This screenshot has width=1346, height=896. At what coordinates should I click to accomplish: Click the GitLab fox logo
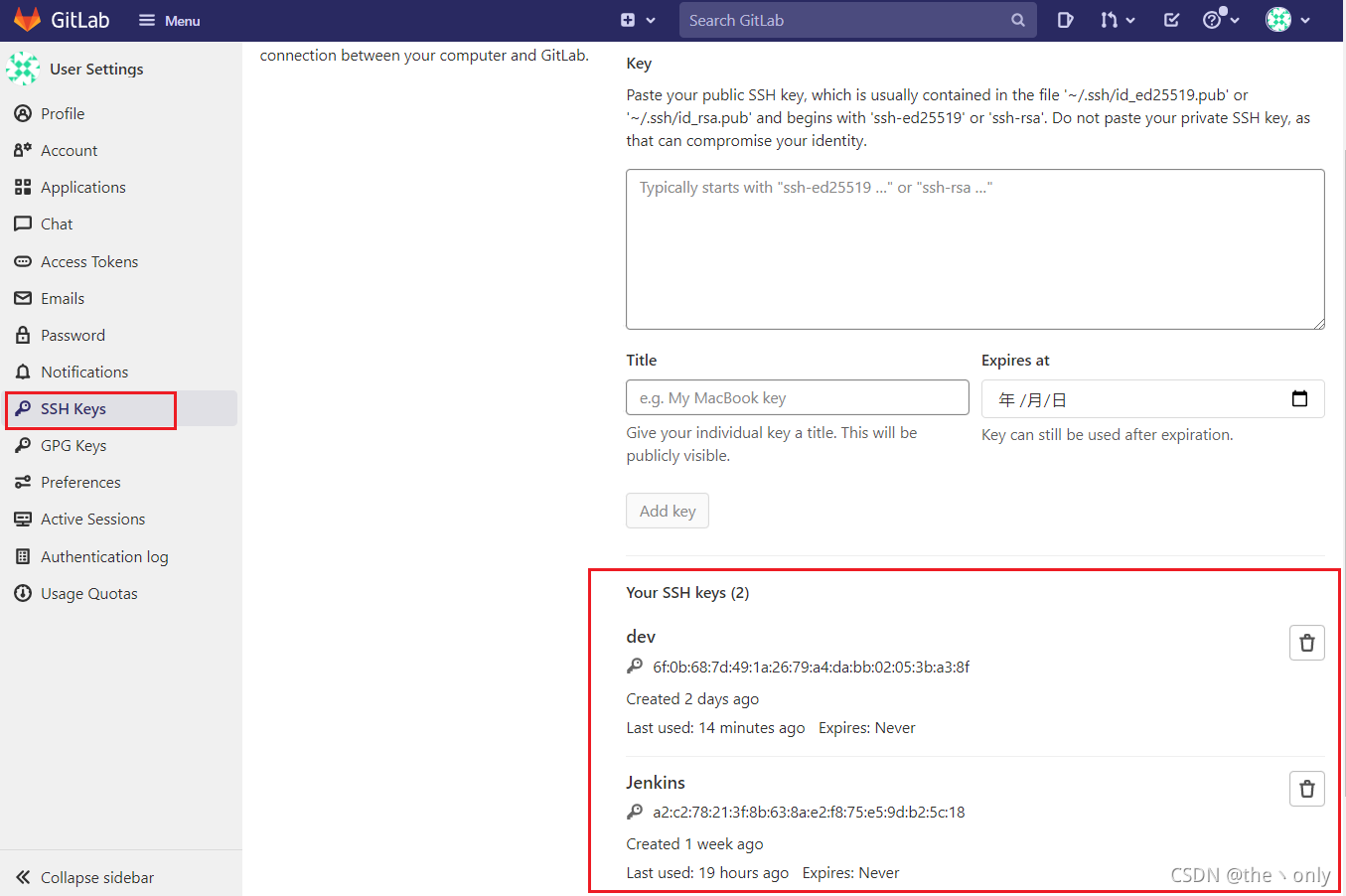click(27, 20)
